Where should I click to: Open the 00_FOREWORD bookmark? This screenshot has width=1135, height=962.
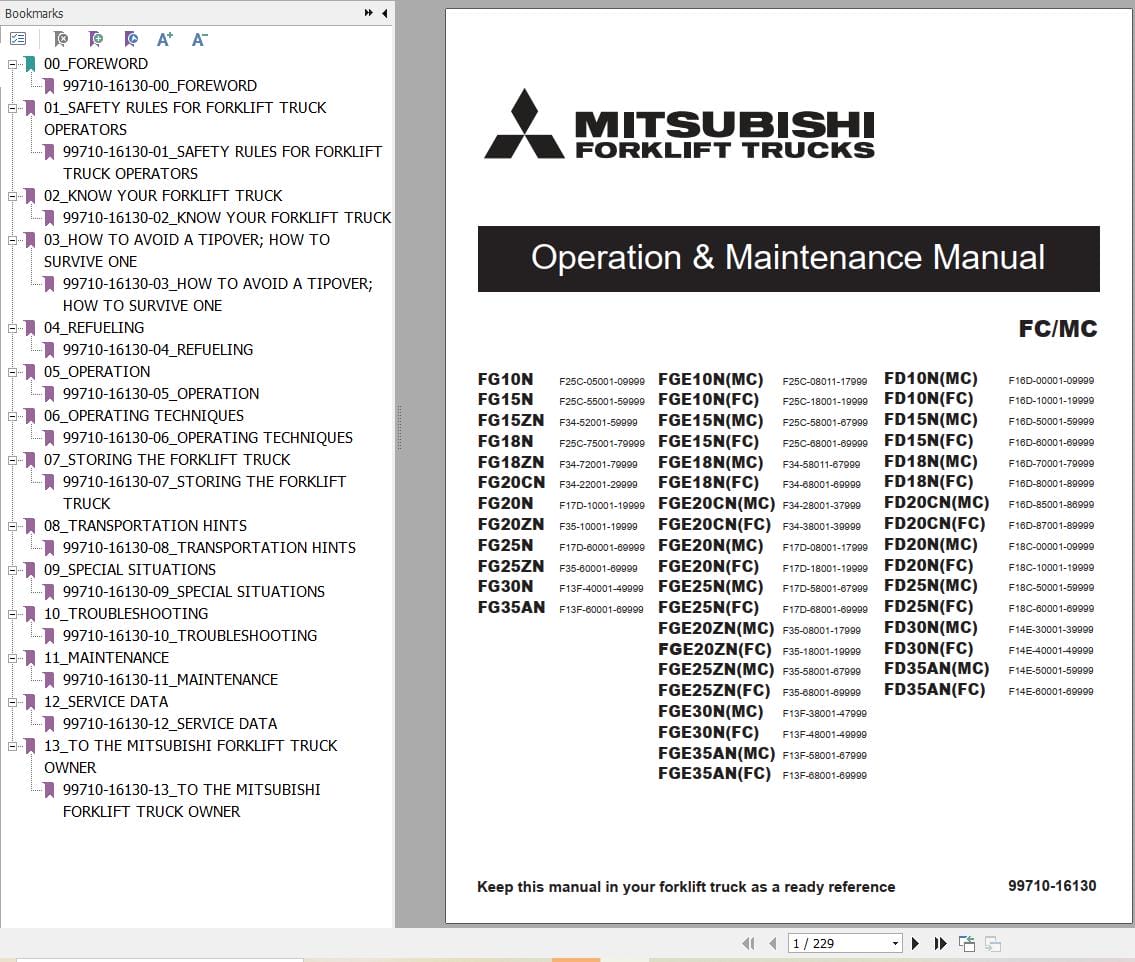96,64
